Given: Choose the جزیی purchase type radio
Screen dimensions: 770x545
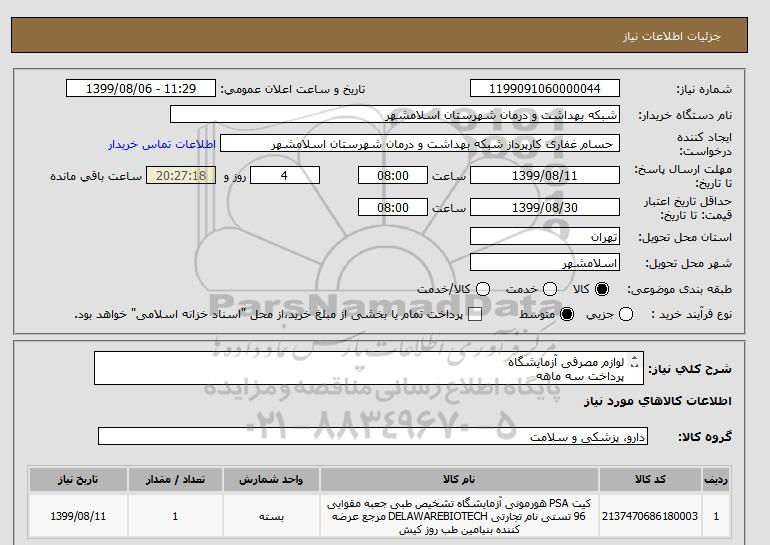Looking at the screenshot, I should pyautogui.click(x=626, y=314).
